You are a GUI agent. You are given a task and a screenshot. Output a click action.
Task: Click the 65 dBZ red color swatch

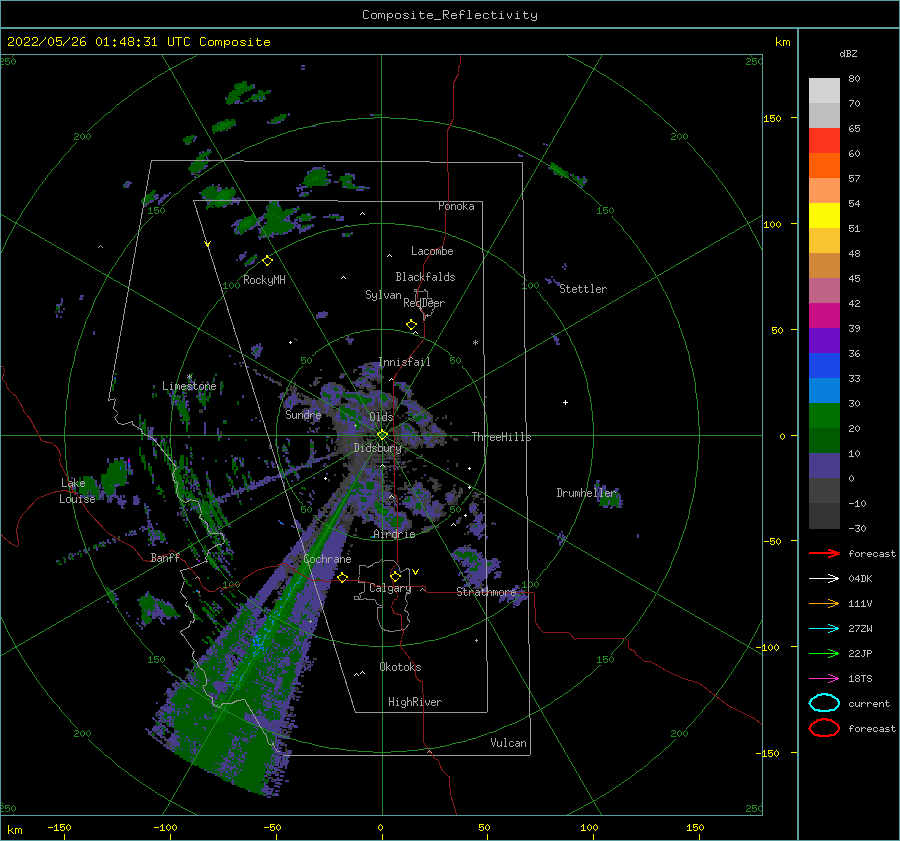tap(824, 140)
